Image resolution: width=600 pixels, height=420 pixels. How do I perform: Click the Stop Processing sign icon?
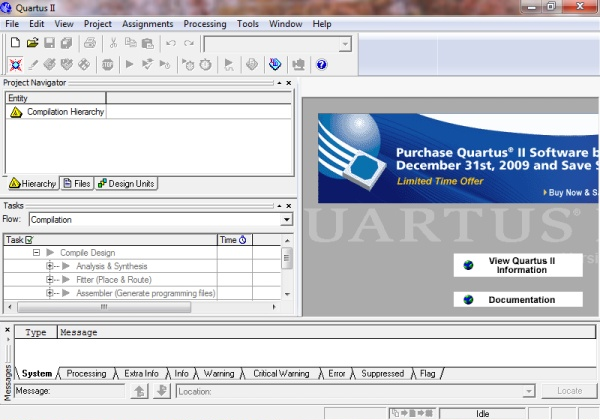point(108,65)
